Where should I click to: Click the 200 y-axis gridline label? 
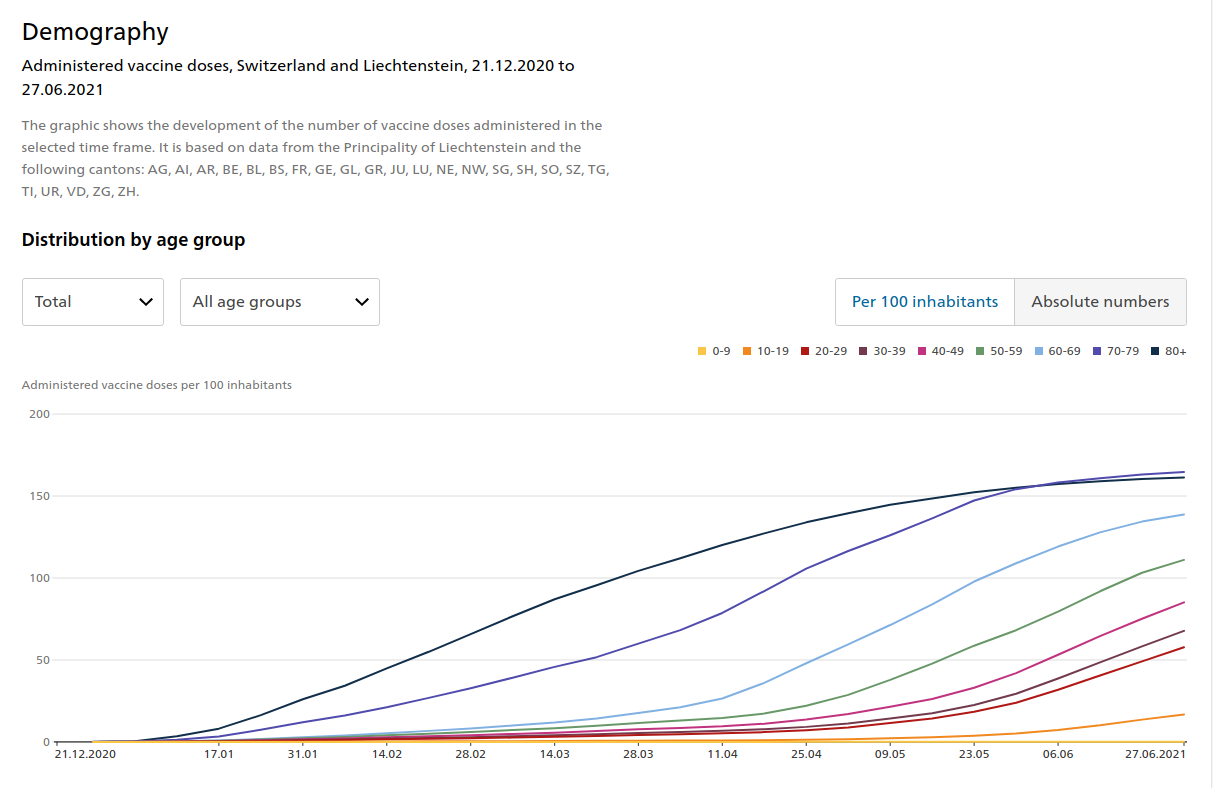pos(38,414)
